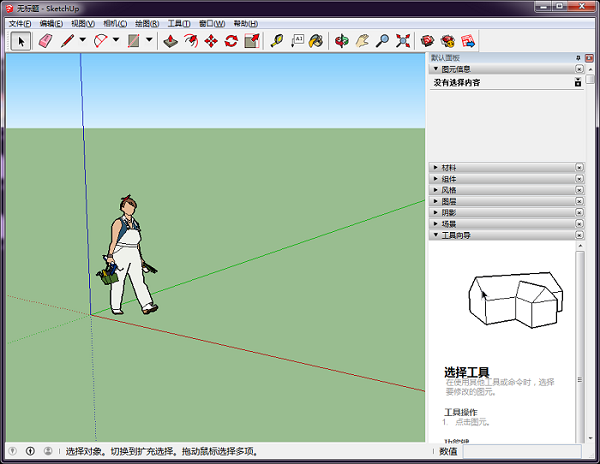Viewport: 600px width, 464px height.
Task: Select the arrow Select tool in toolbar
Action: click(x=21, y=41)
